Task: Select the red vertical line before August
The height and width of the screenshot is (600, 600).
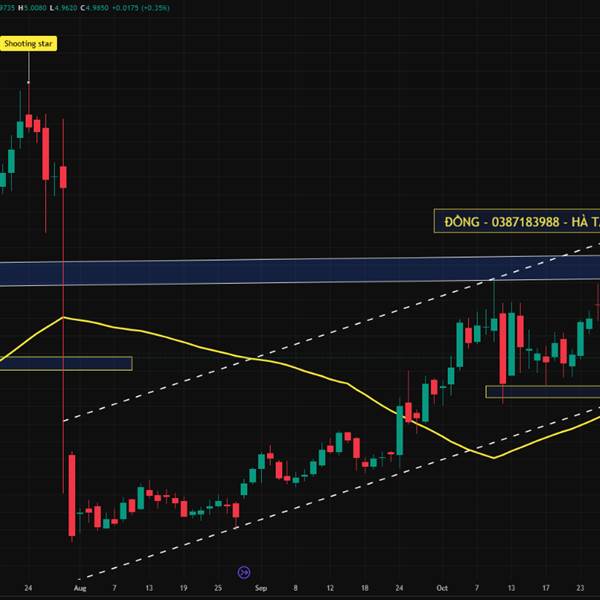Action: 63,306
